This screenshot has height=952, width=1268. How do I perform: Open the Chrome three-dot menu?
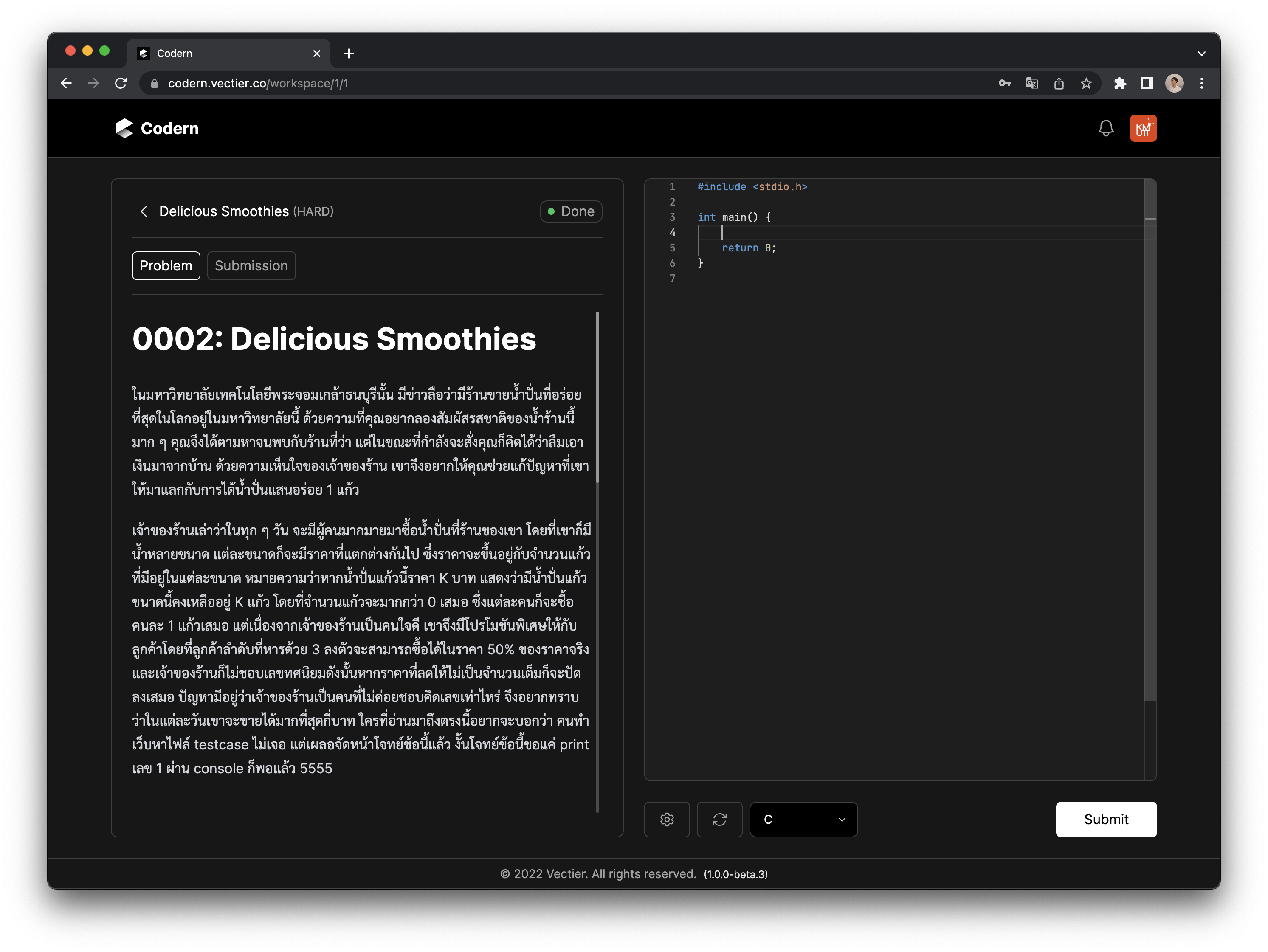tap(1201, 84)
